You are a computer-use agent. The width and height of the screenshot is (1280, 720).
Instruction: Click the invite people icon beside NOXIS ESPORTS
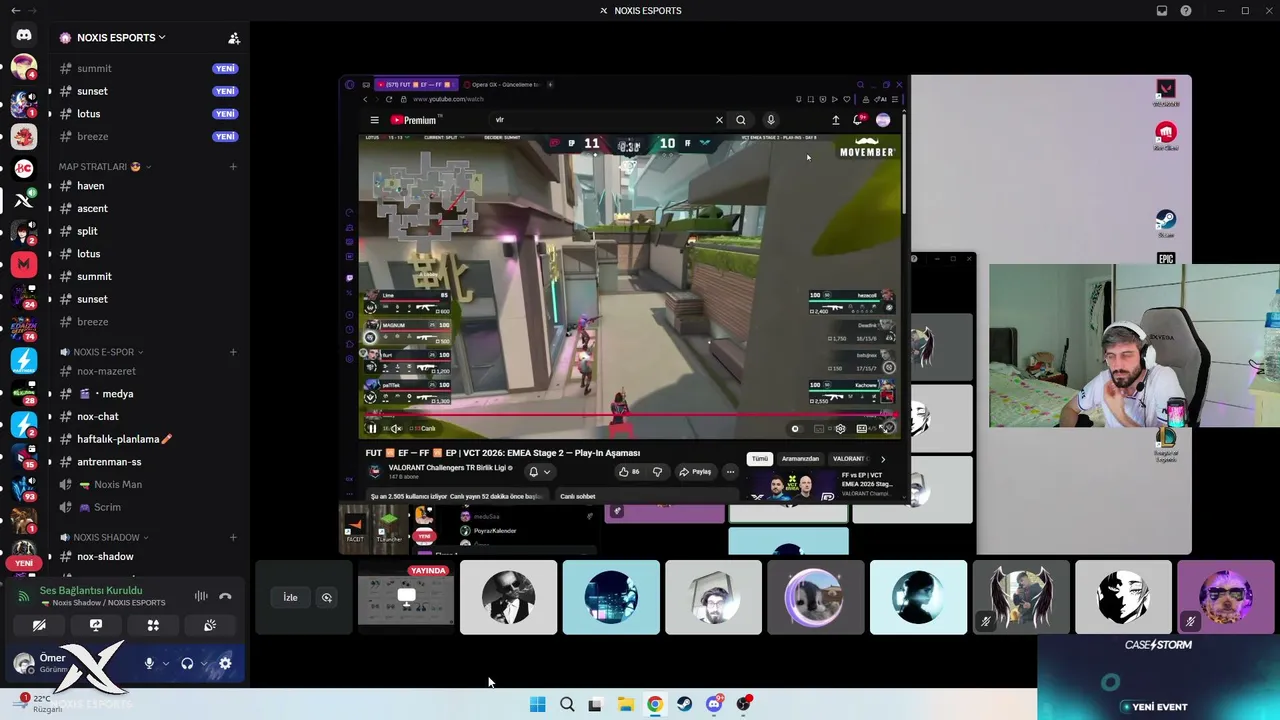coord(234,38)
